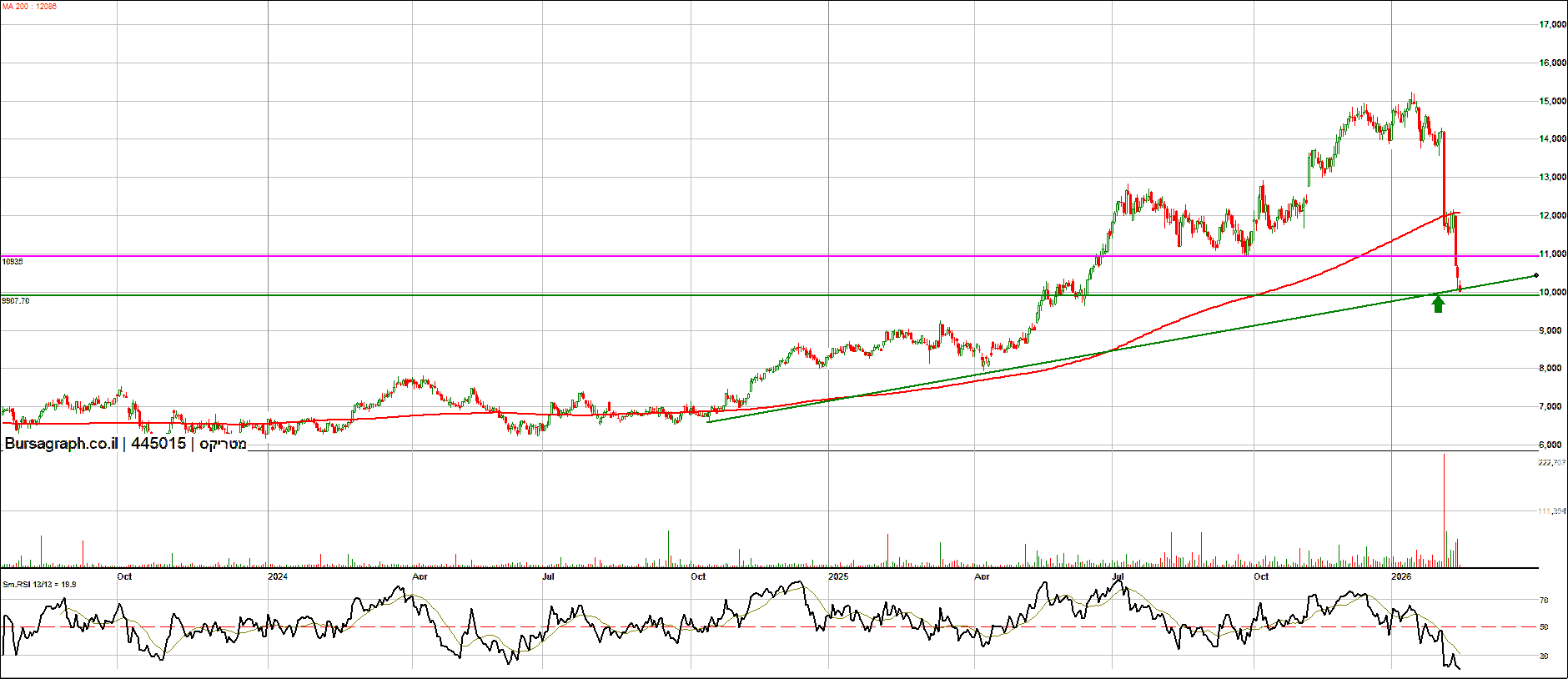This screenshot has height=679, width=1568.
Task: Click the 30 level on RSI axis
Action: tap(1544, 656)
